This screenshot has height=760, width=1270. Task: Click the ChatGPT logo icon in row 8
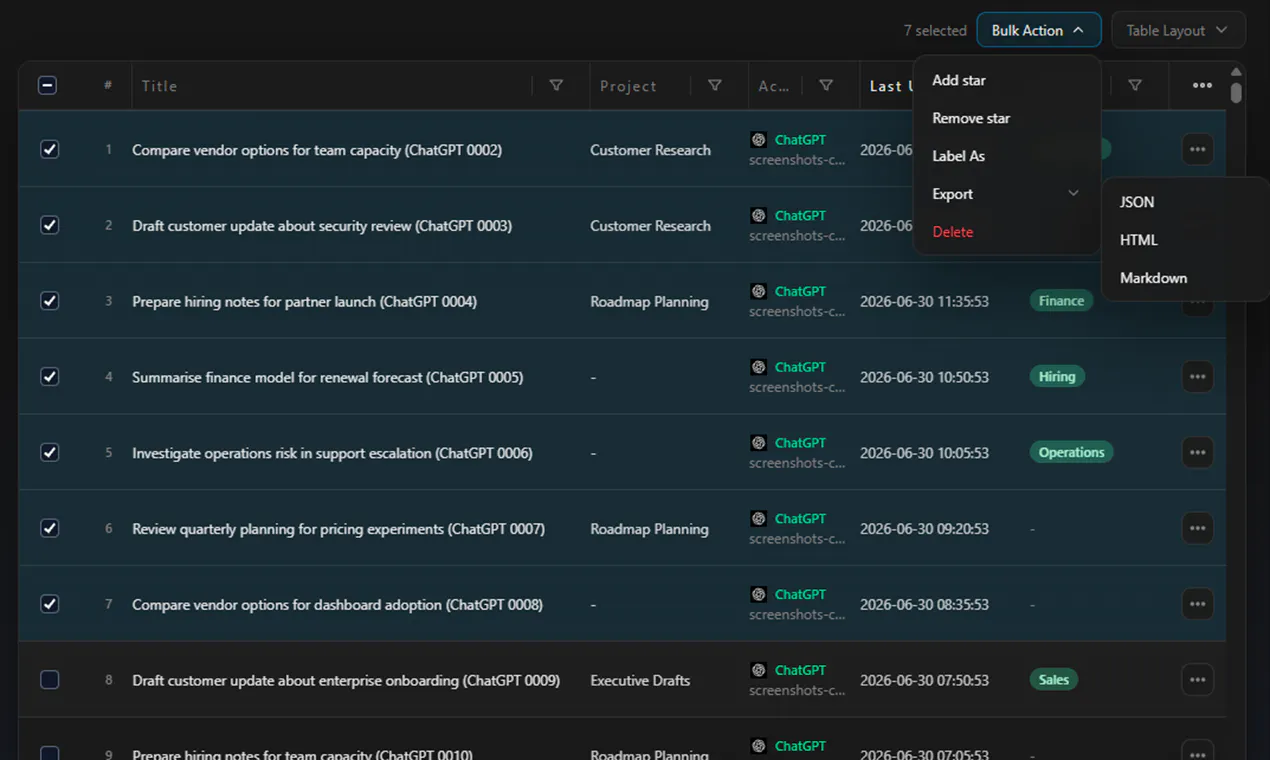[x=759, y=670]
